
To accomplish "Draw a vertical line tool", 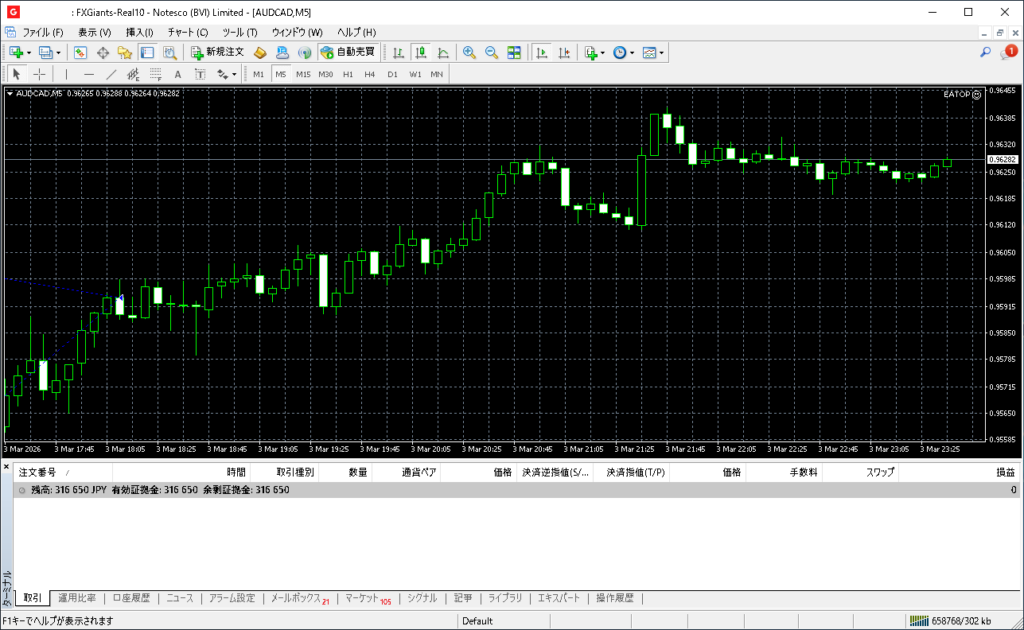I will tap(66, 74).
